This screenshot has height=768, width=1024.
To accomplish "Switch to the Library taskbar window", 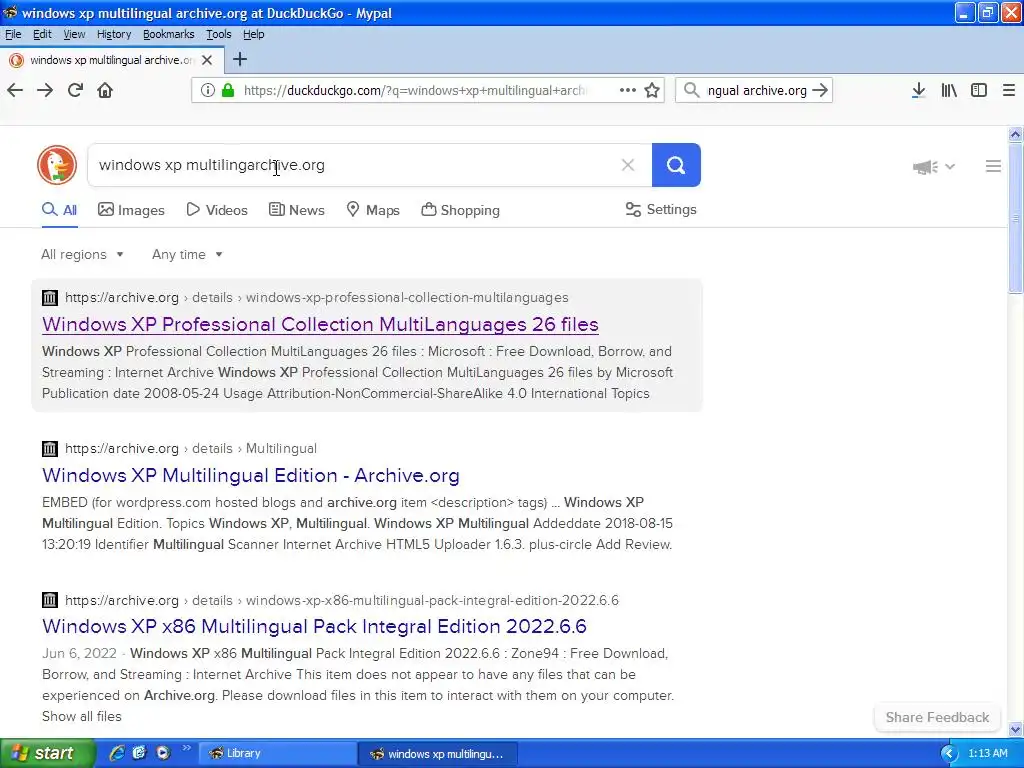I will [x=278, y=753].
